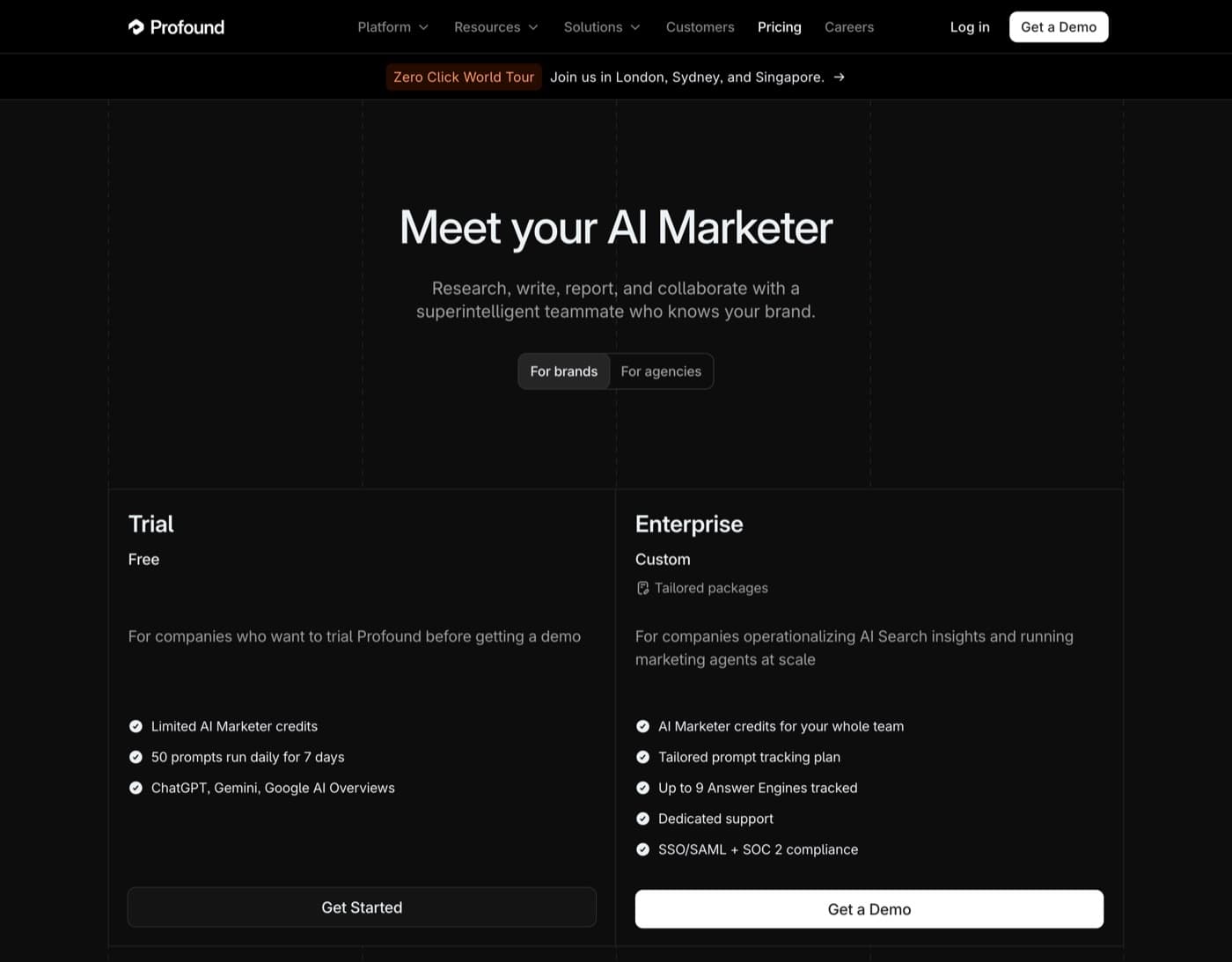
Task: Click the Profound wordmark text
Action: coord(187,27)
